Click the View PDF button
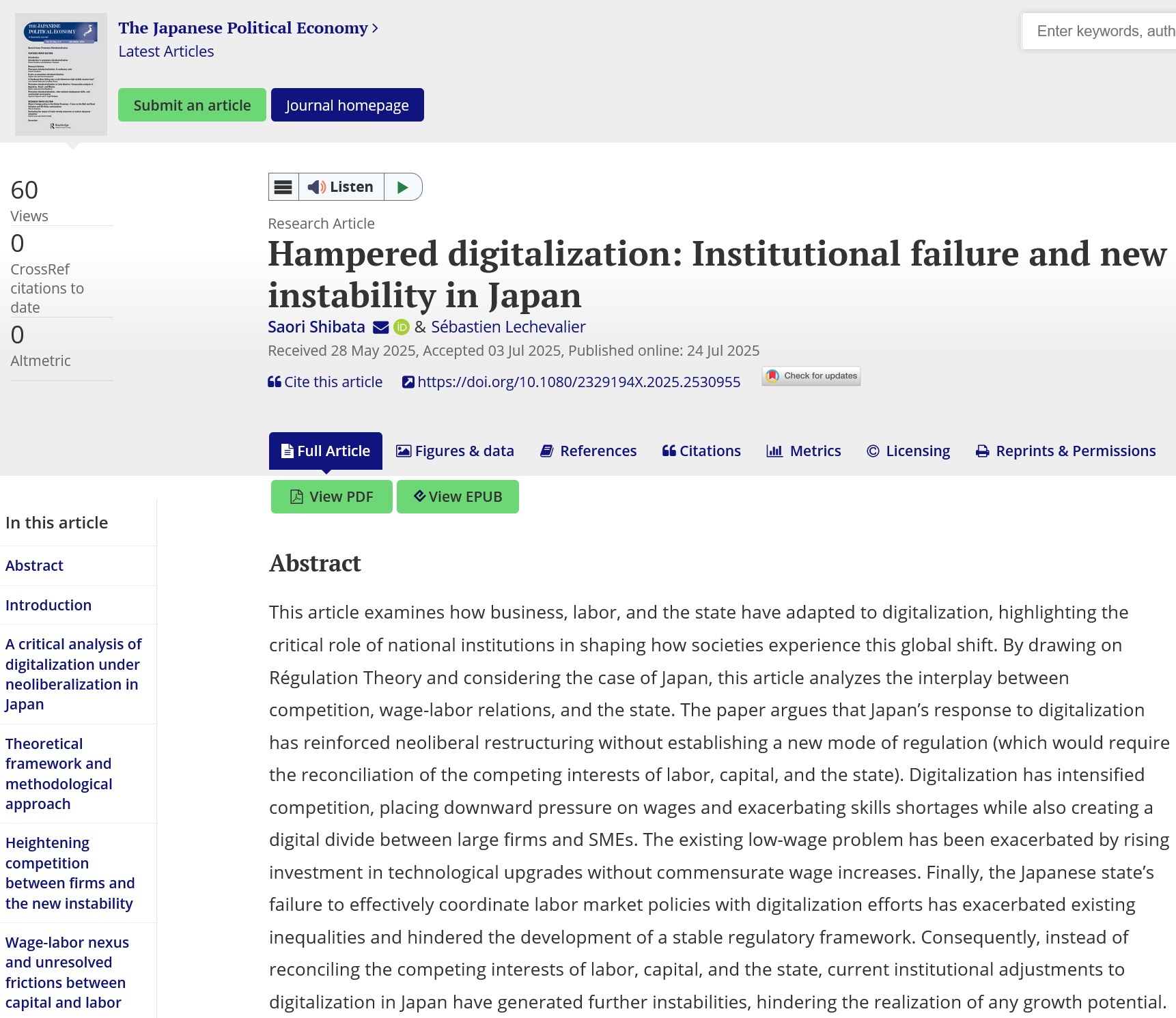This screenshot has width=1176, height=1018. 332,497
